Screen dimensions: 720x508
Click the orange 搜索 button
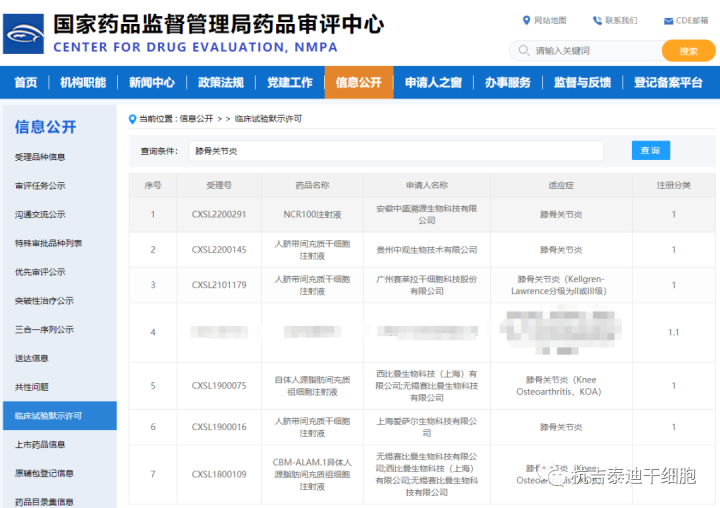coord(688,51)
